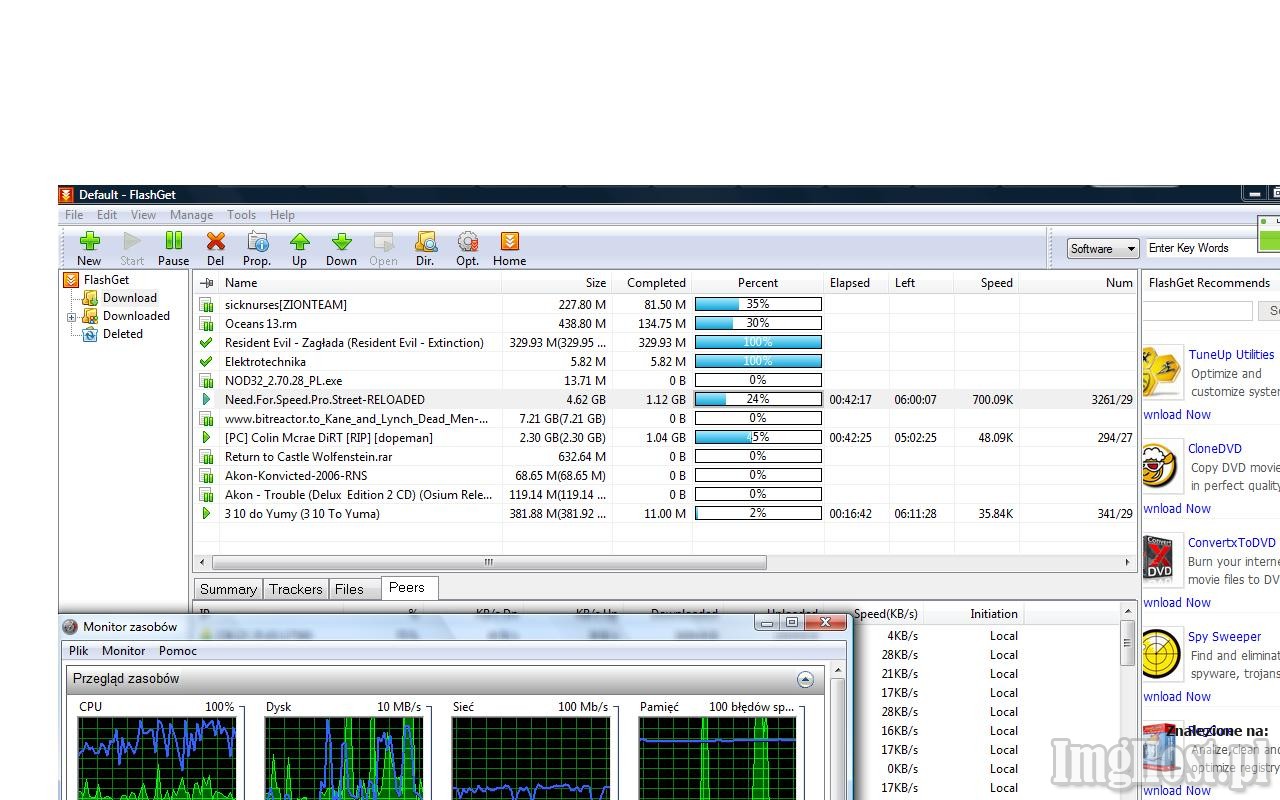Click the Colin Mcrae DiRT progress bar
The width and height of the screenshot is (1280, 800).
(758, 438)
